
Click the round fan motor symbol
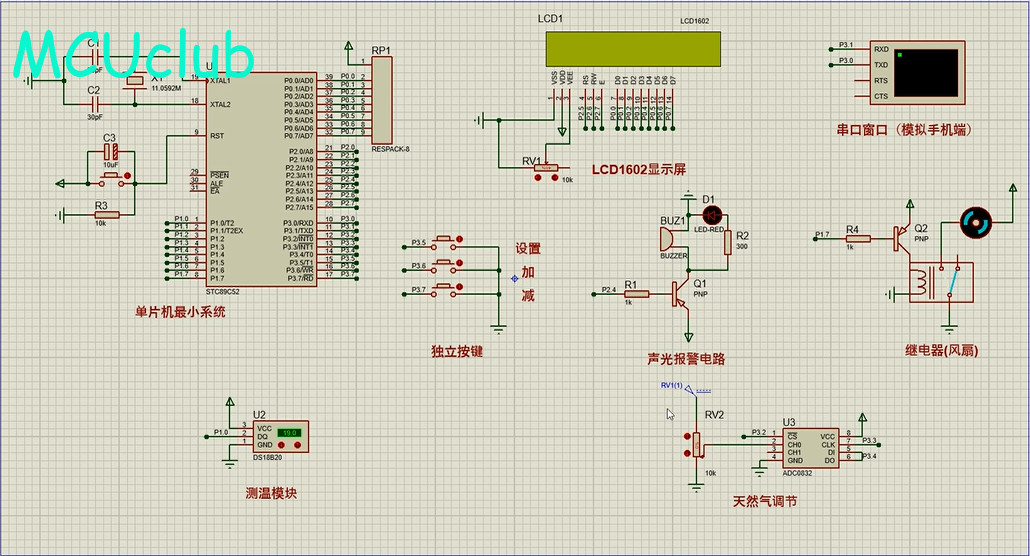pos(975,223)
